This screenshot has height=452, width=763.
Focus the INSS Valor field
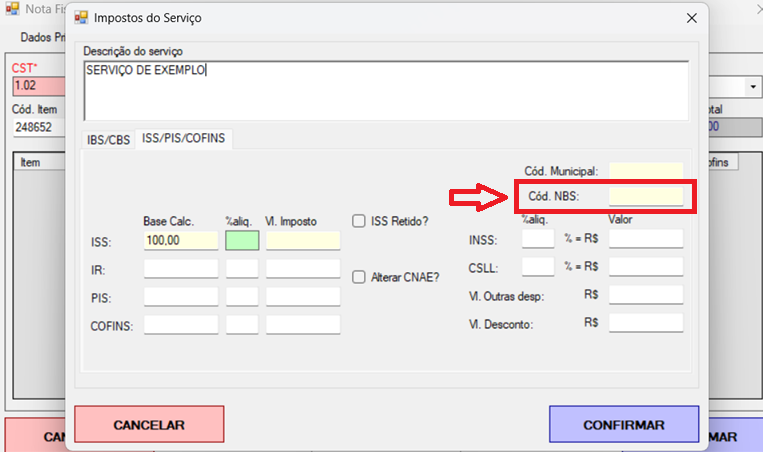pyautogui.click(x=646, y=239)
